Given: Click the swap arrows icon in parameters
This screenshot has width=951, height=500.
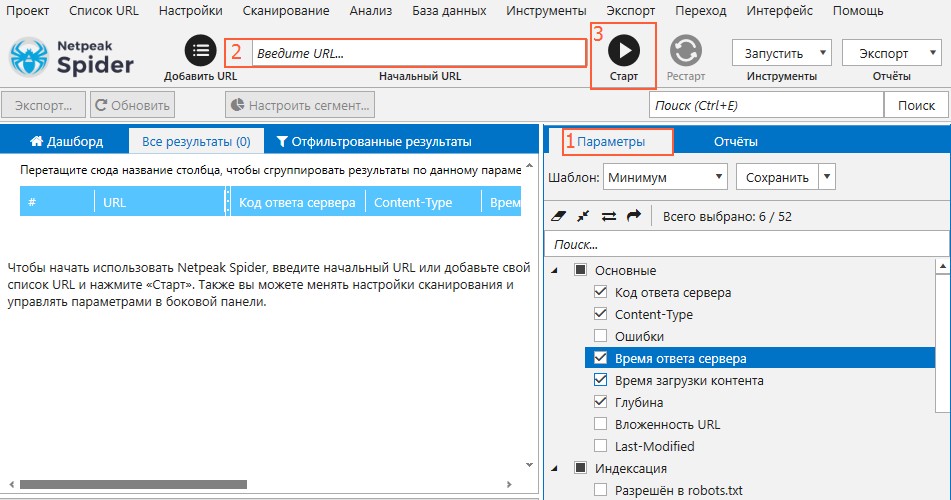Looking at the screenshot, I should (608, 216).
